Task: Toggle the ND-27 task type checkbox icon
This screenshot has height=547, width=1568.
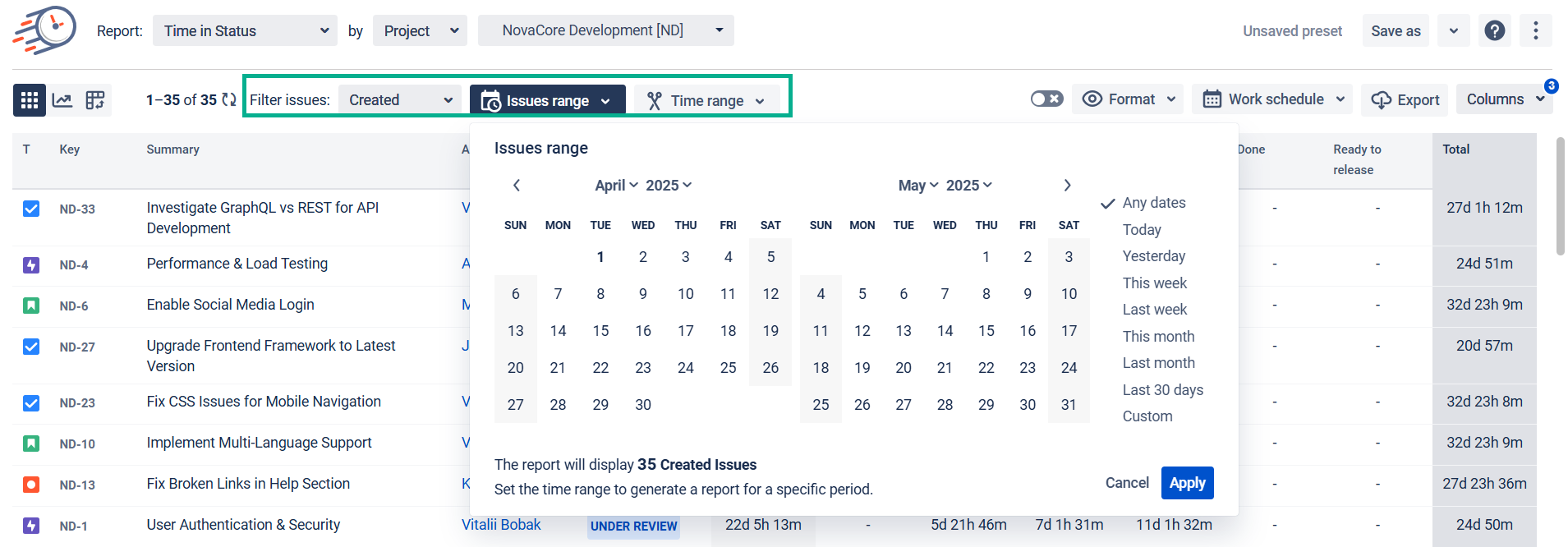Action: click(x=31, y=347)
